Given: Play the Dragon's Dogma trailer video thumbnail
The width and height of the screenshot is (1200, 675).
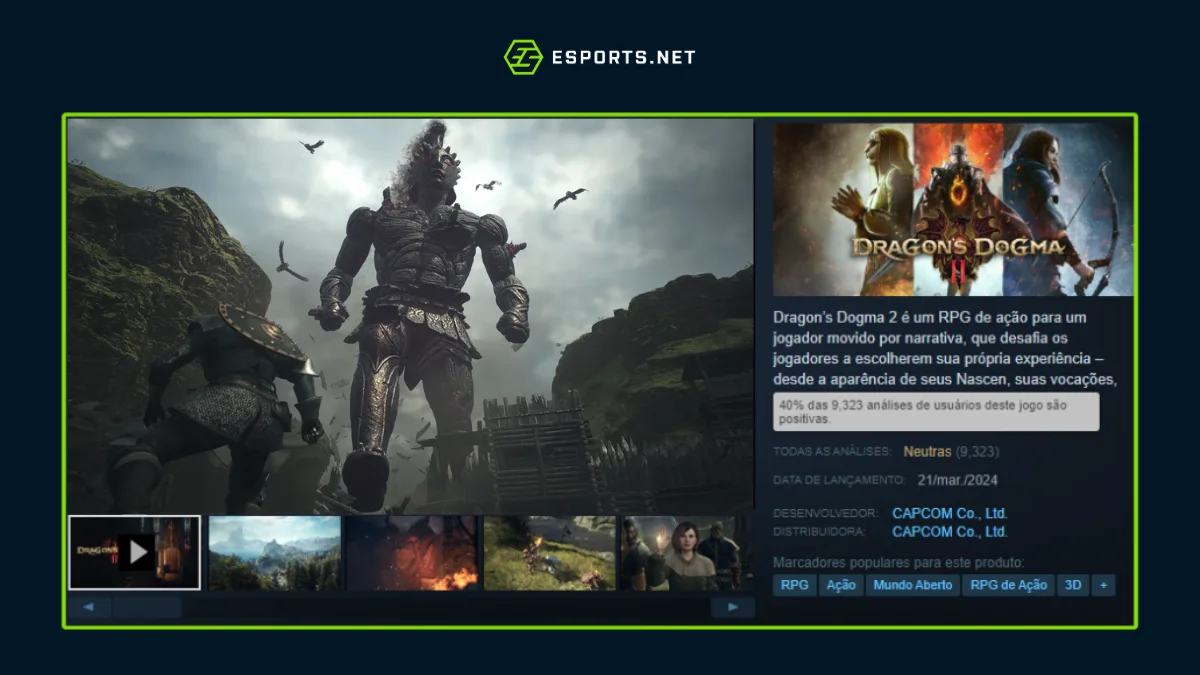Looking at the screenshot, I should tap(134, 552).
